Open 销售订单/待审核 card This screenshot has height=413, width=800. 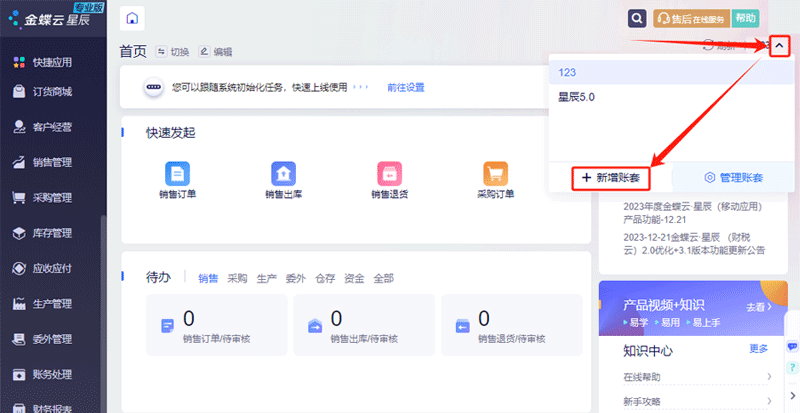[x=216, y=325]
